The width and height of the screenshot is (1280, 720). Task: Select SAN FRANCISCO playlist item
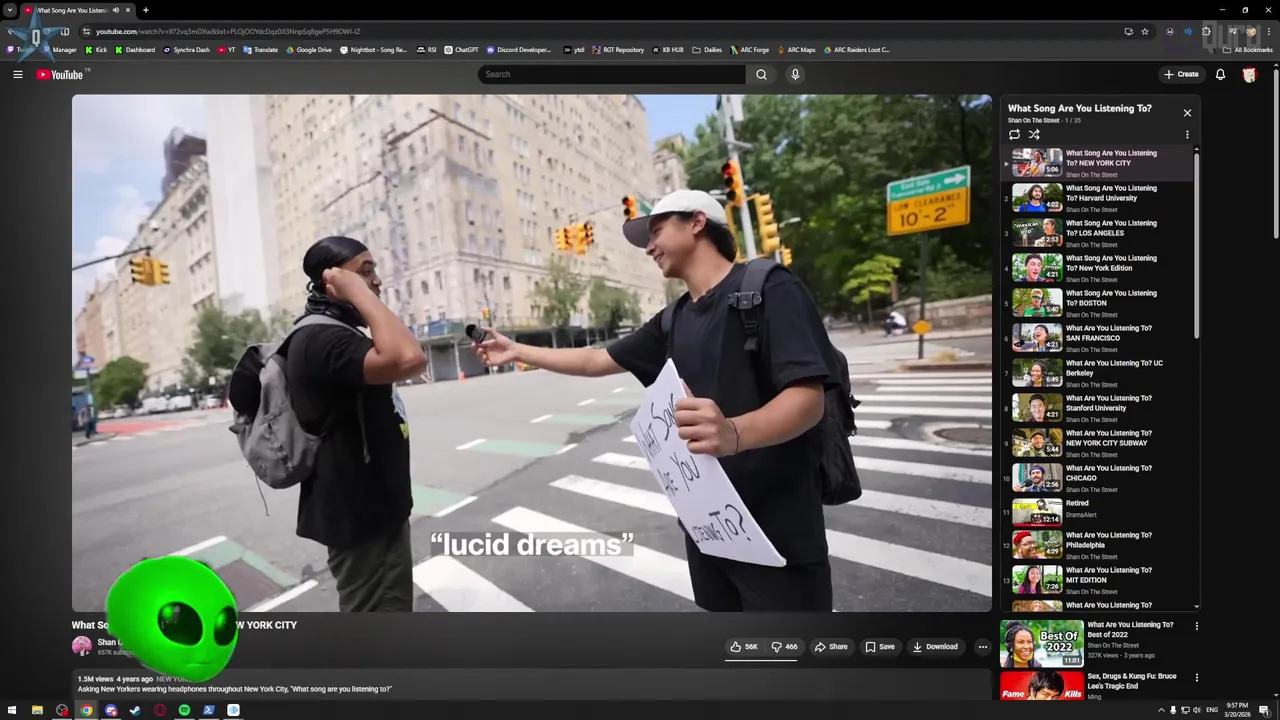[x=1097, y=338]
